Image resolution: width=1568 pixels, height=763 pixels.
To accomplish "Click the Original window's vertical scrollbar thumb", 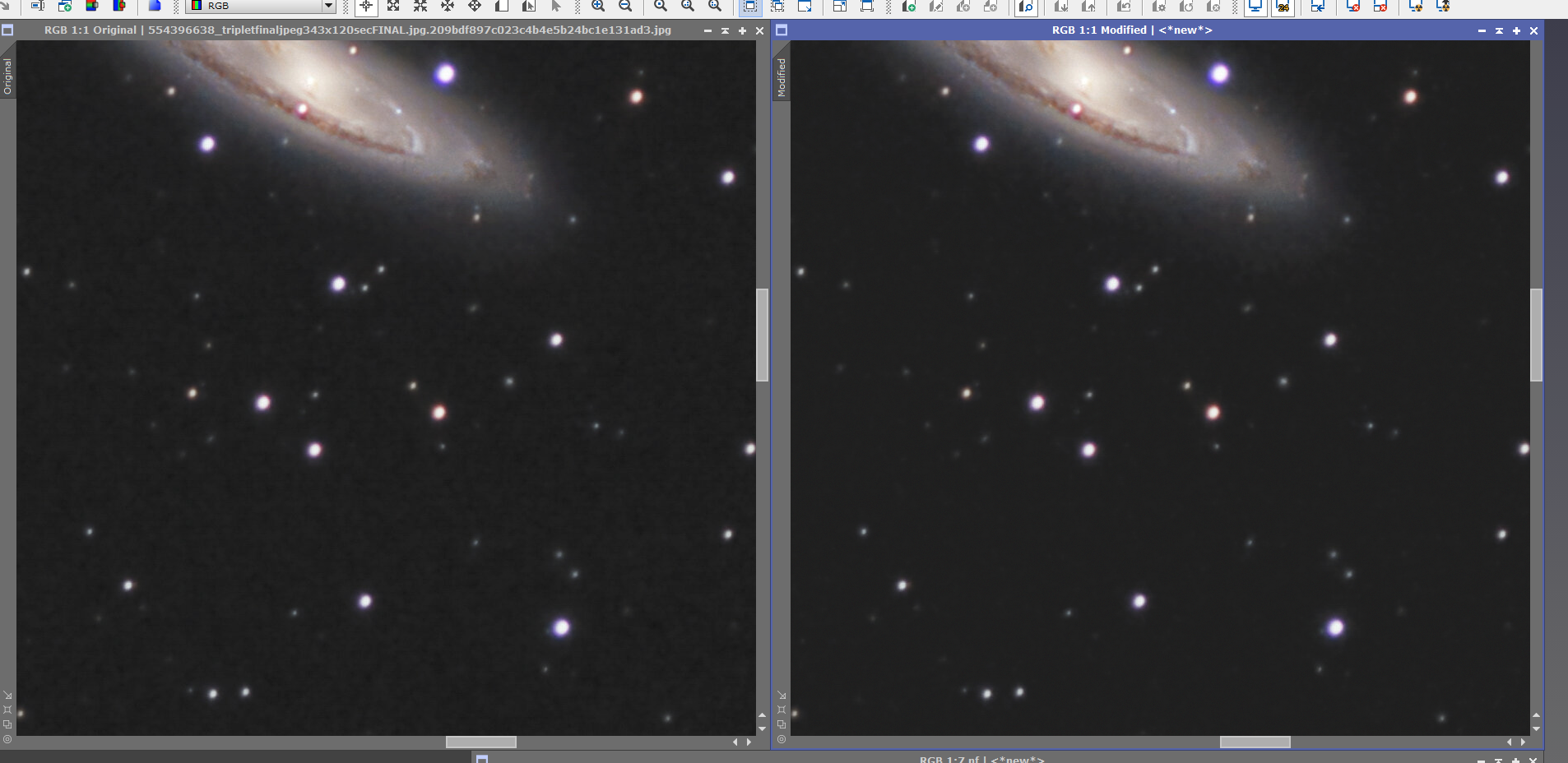I will 763,335.
